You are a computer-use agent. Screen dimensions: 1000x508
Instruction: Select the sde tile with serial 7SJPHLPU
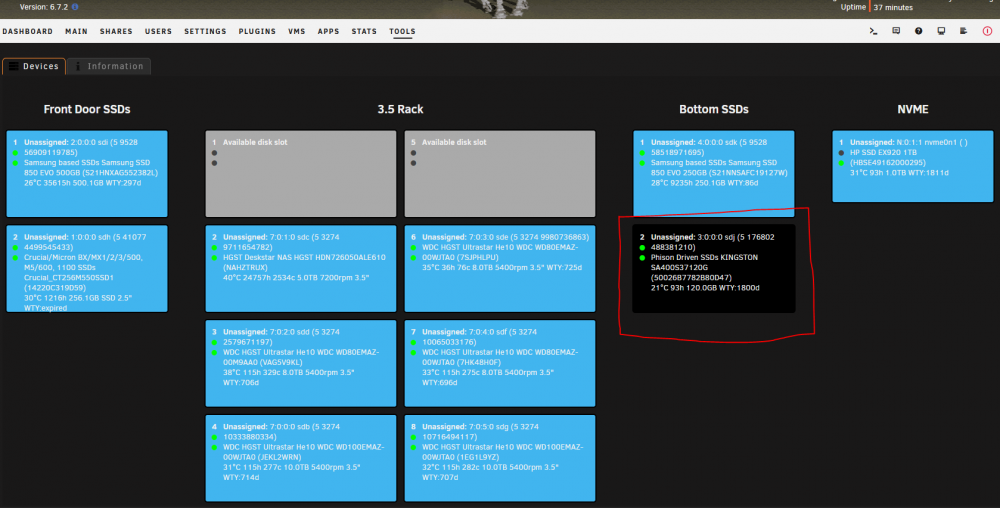tap(499, 268)
